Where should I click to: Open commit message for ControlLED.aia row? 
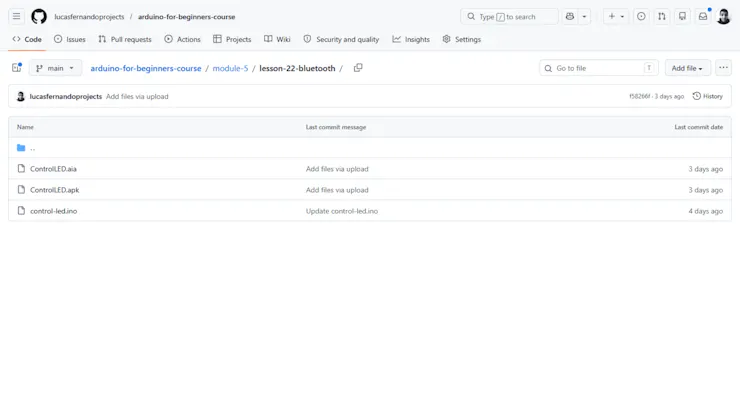point(337,169)
